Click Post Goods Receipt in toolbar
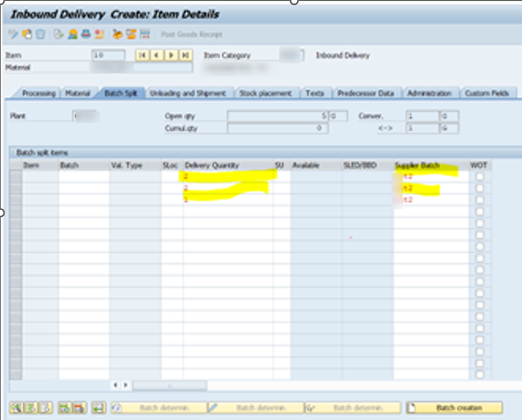This screenshot has width=522, height=420. pos(191,34)
